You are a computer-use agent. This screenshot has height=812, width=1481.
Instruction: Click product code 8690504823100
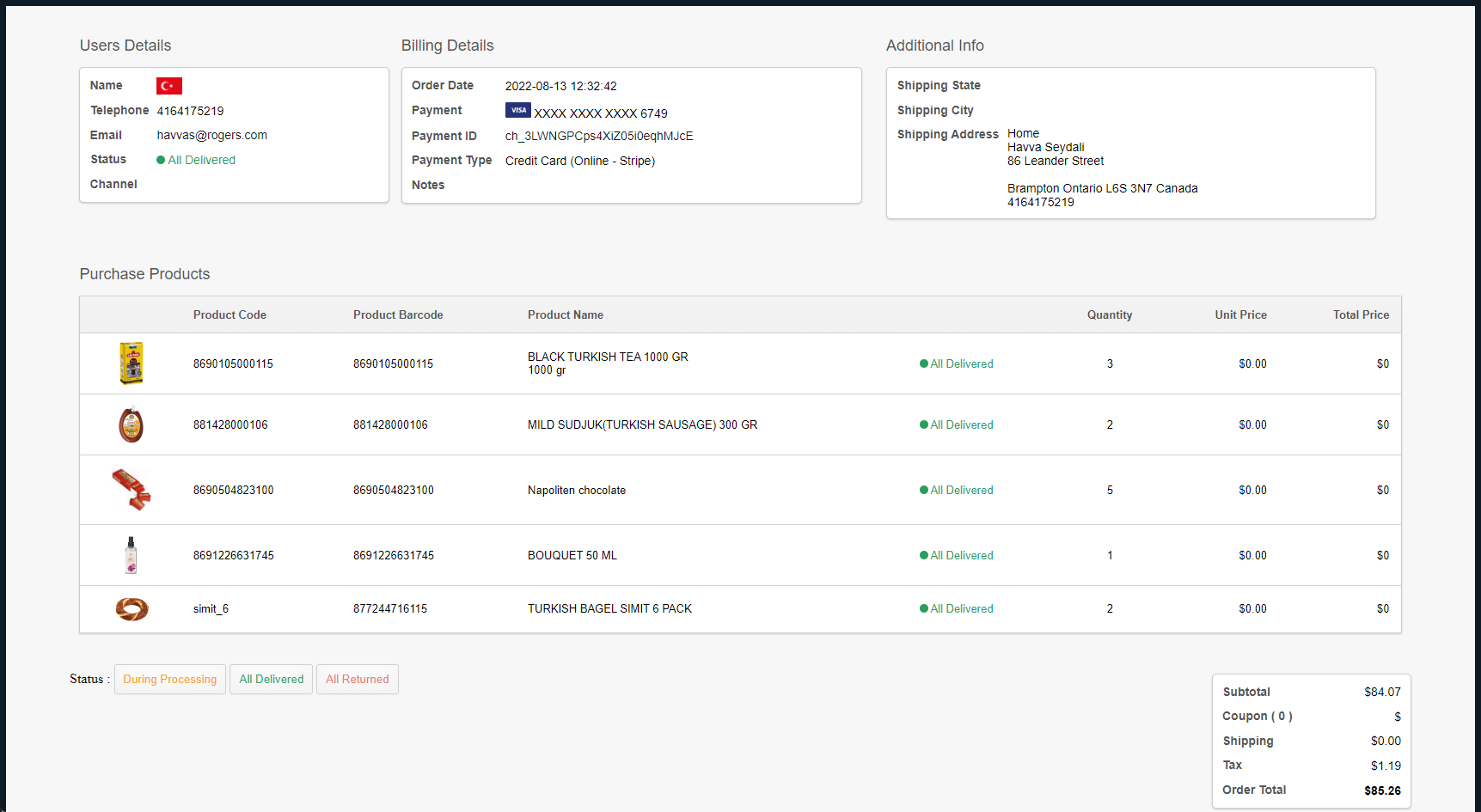coord(233,490)
